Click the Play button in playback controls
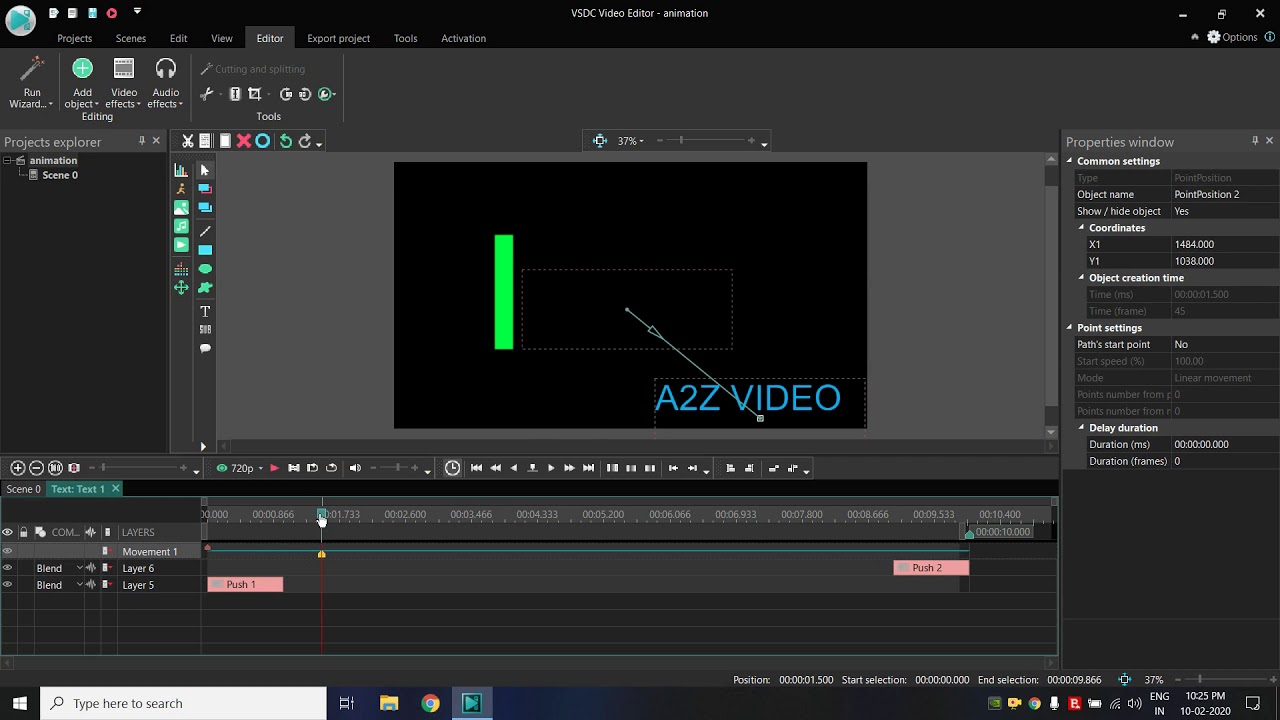Image resolution: width=1280 pixels, height=720 pixels. click(551, 468)
